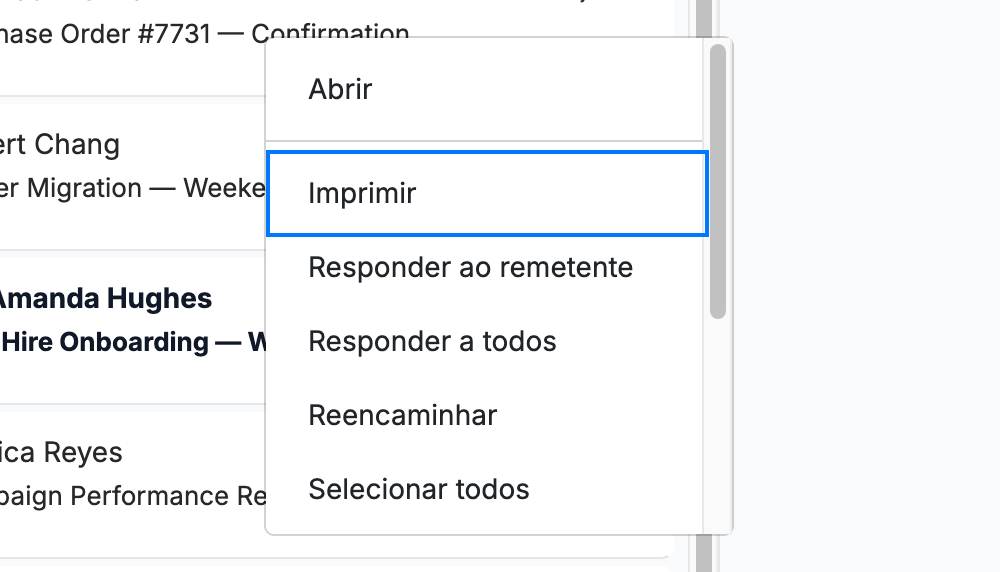This screenshot has width=1000, height=572.
Task: Choose Abrir from the context menu
Action: pyautogui.click(x=485, y=89)
